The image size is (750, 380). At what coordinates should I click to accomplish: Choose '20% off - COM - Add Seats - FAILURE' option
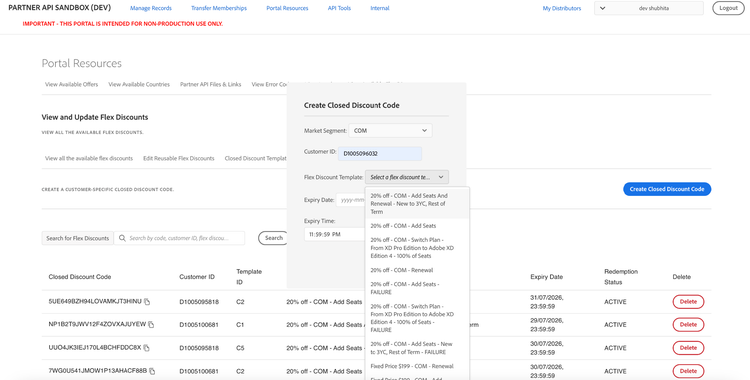417,288
